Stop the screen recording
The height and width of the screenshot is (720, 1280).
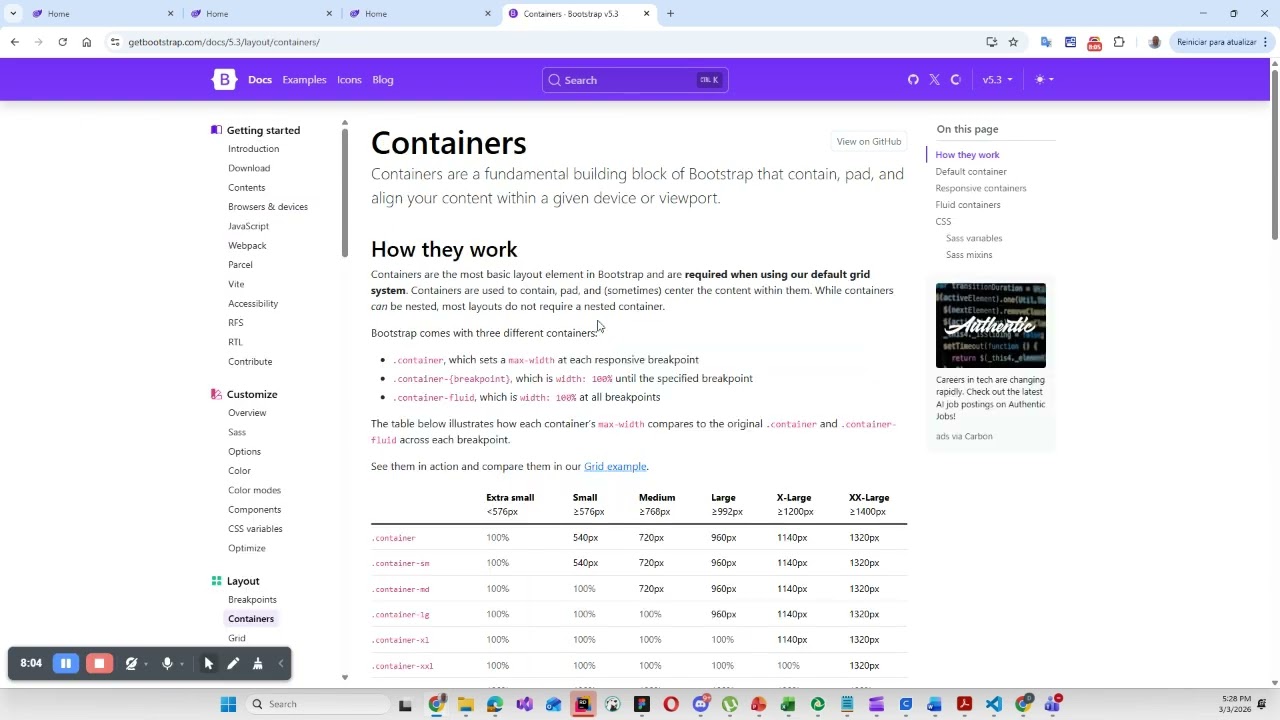[99, 664]
